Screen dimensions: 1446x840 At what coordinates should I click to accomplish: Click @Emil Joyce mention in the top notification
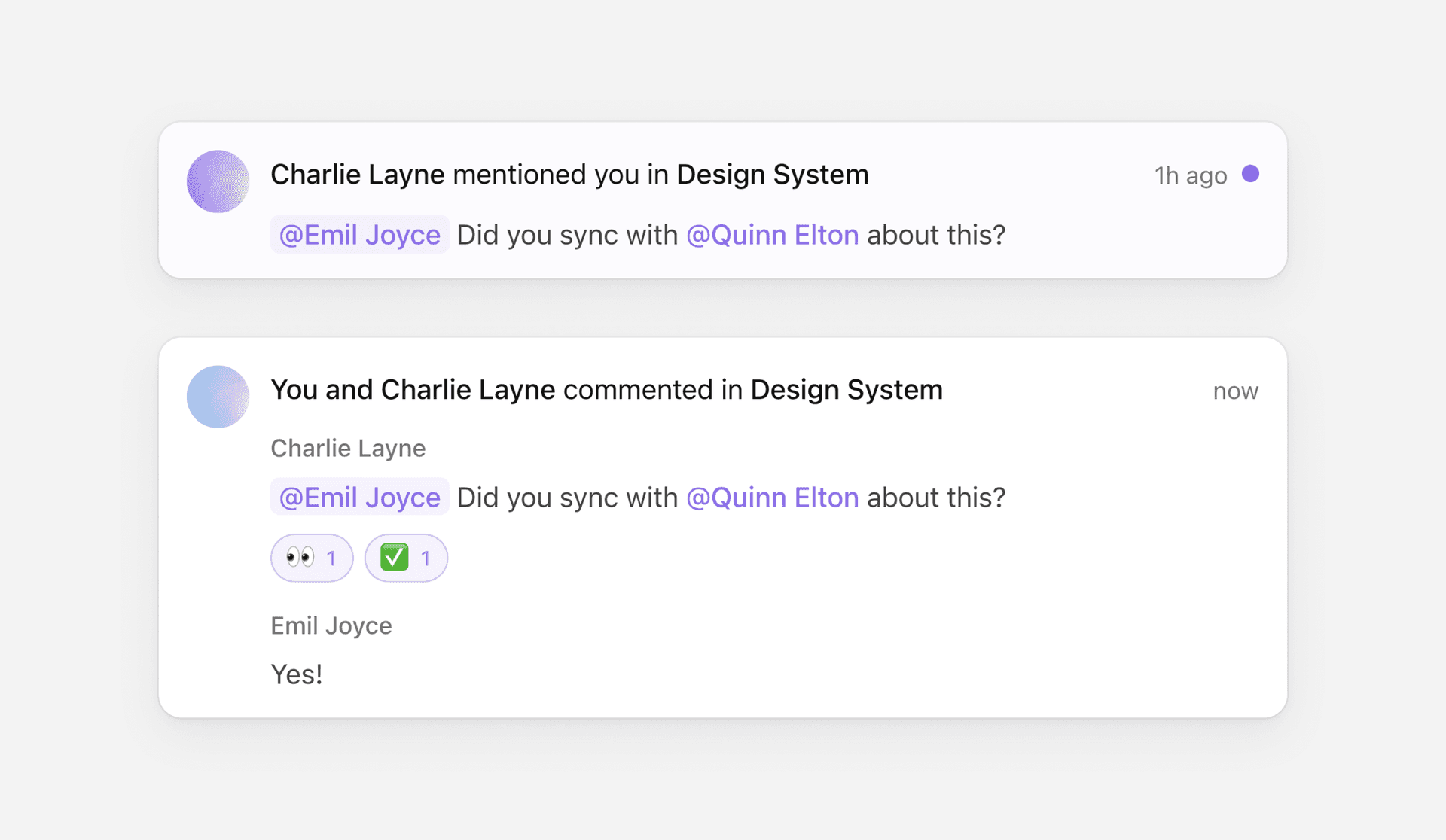pyautogui.click(x=359, y=235)
